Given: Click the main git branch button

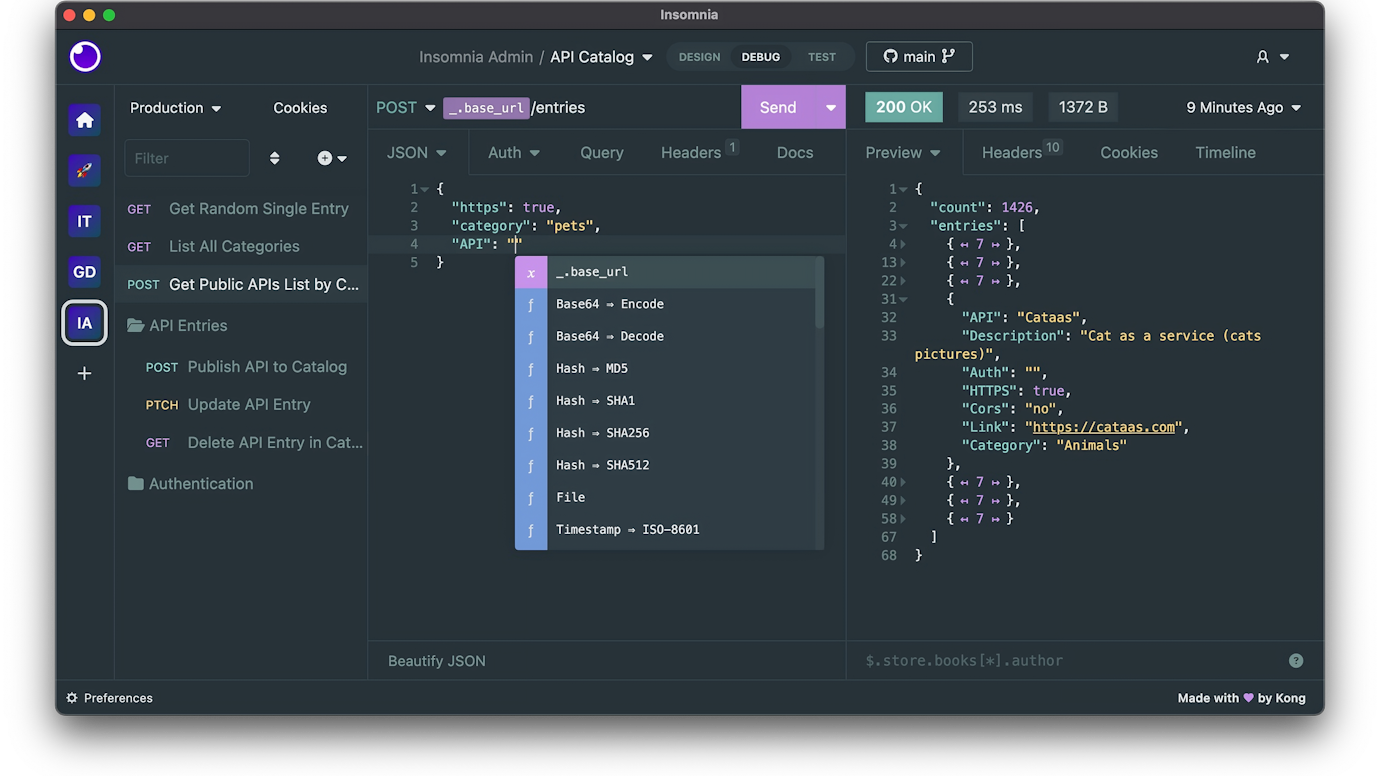Looking at the screenshot, I should point(918,56).
